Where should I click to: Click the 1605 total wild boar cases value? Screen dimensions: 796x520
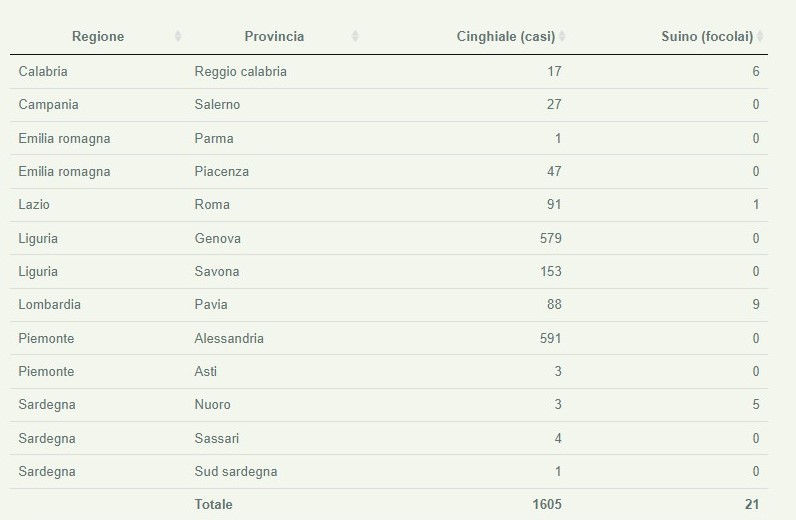[547, 505]
